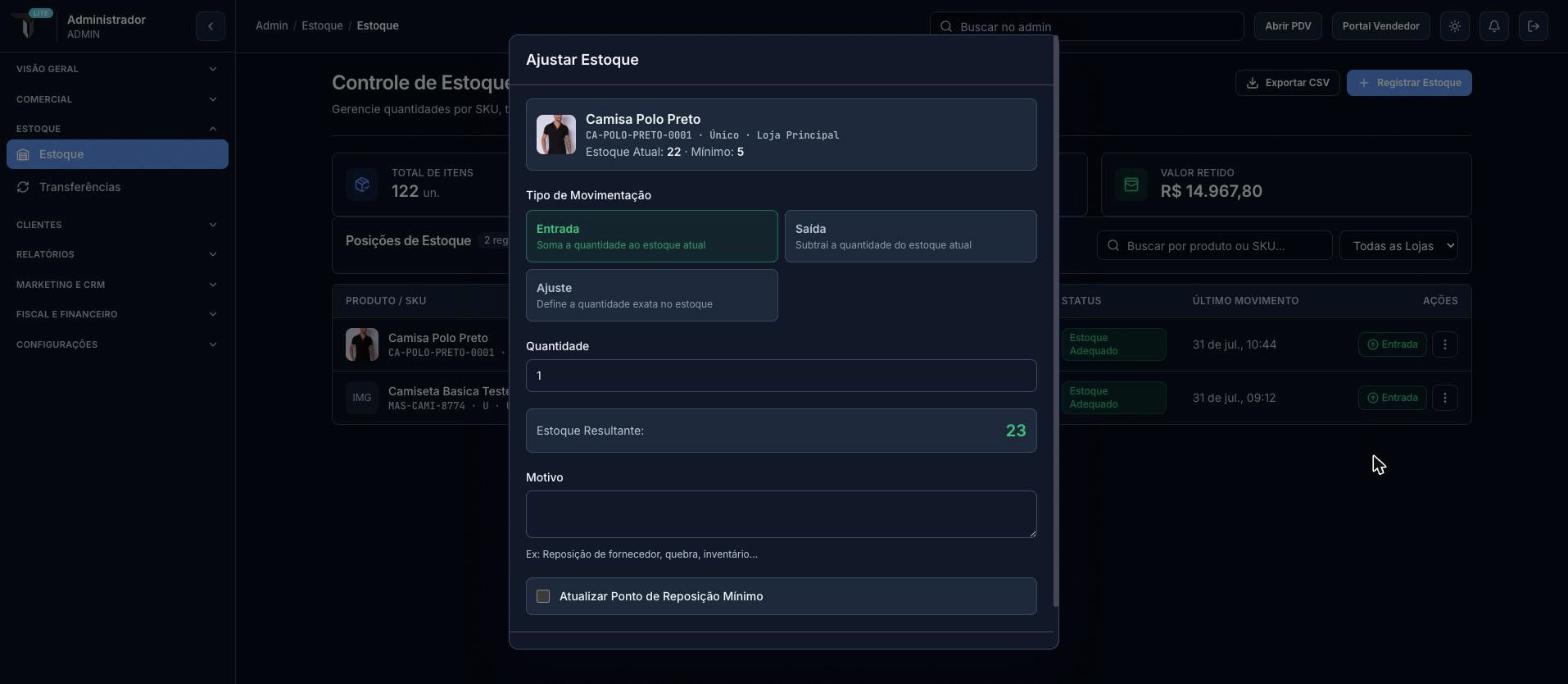1568x684 pixels.
Task: Expand the Configurações sidebar section
Action: point(117,345)
